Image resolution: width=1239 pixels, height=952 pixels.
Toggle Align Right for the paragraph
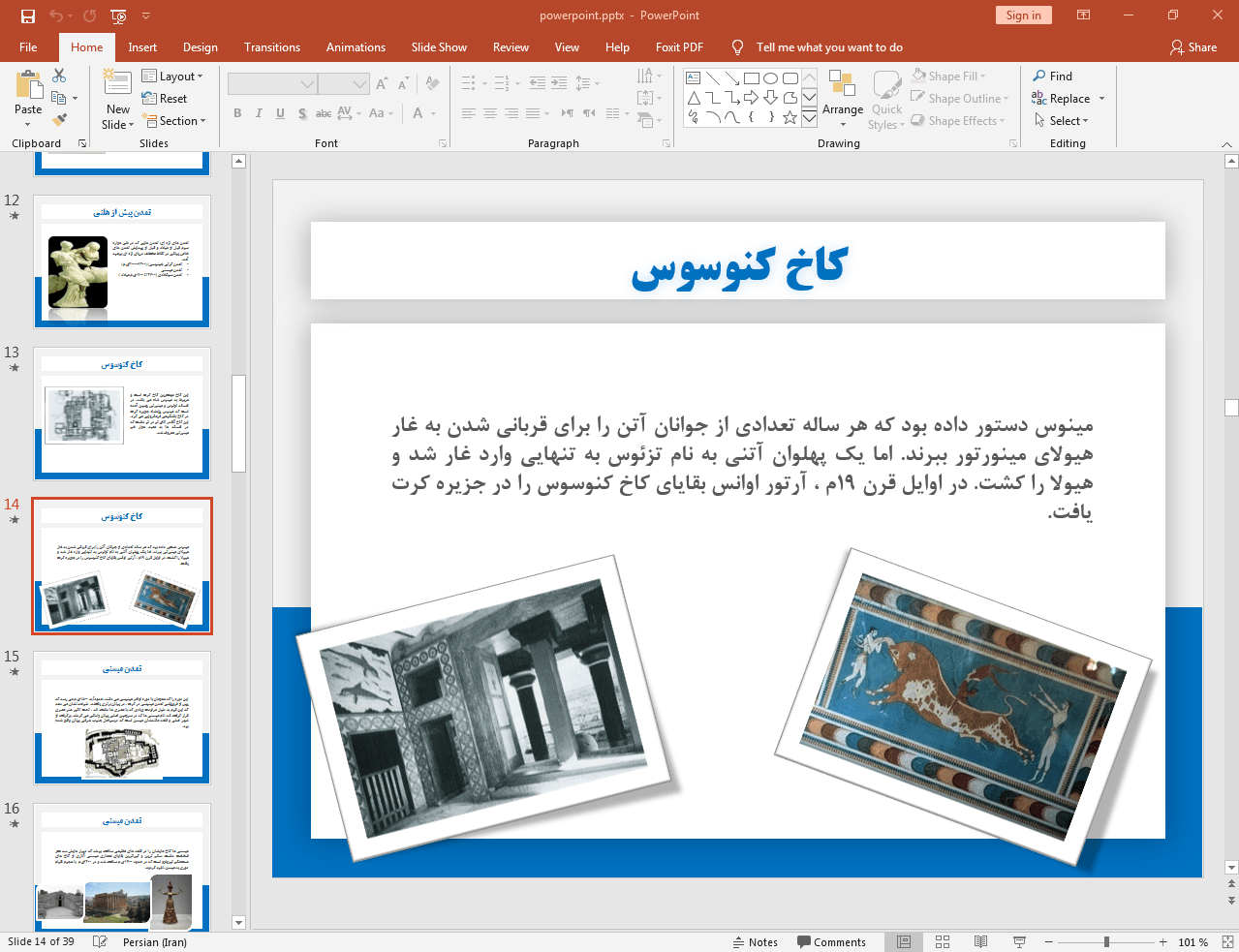pos(511,113)
